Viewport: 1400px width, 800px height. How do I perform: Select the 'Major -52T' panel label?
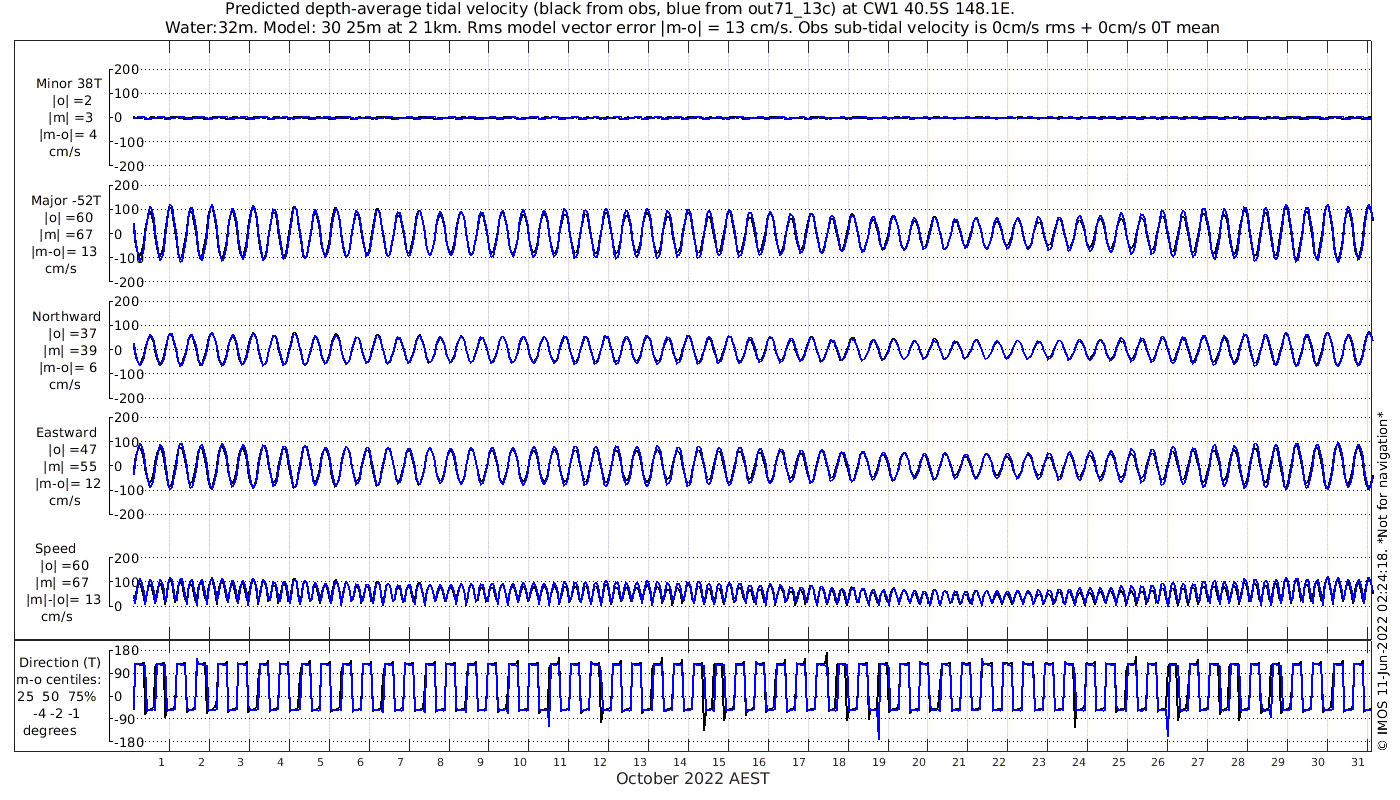(x=66, y=200)
